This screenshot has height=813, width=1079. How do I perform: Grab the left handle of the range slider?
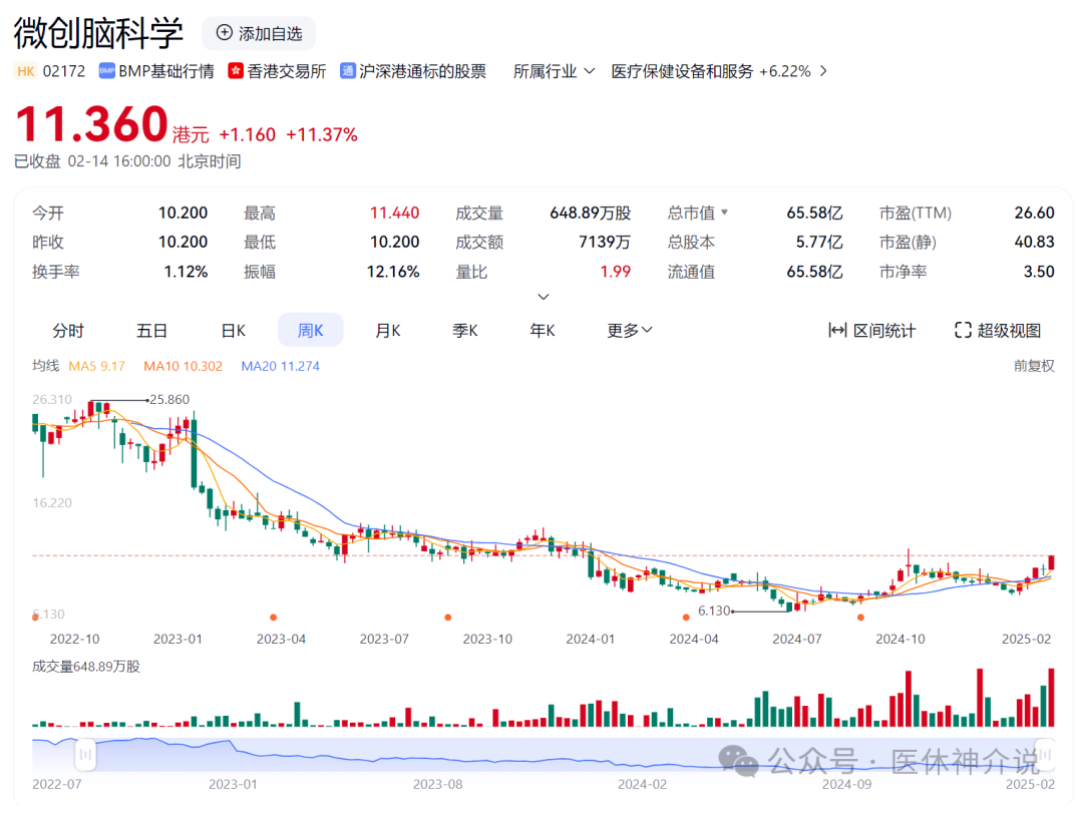coord(85,754)
